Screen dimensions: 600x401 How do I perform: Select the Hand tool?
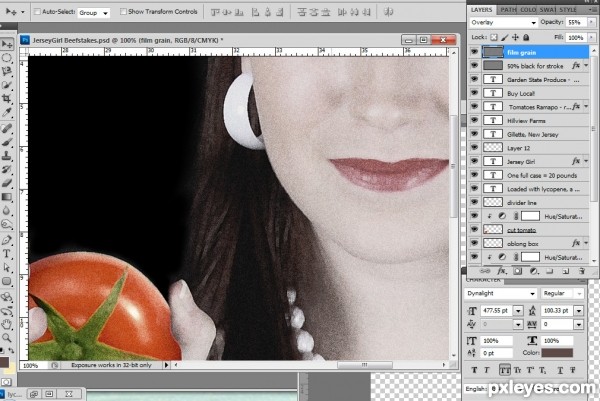coord(7,324)
